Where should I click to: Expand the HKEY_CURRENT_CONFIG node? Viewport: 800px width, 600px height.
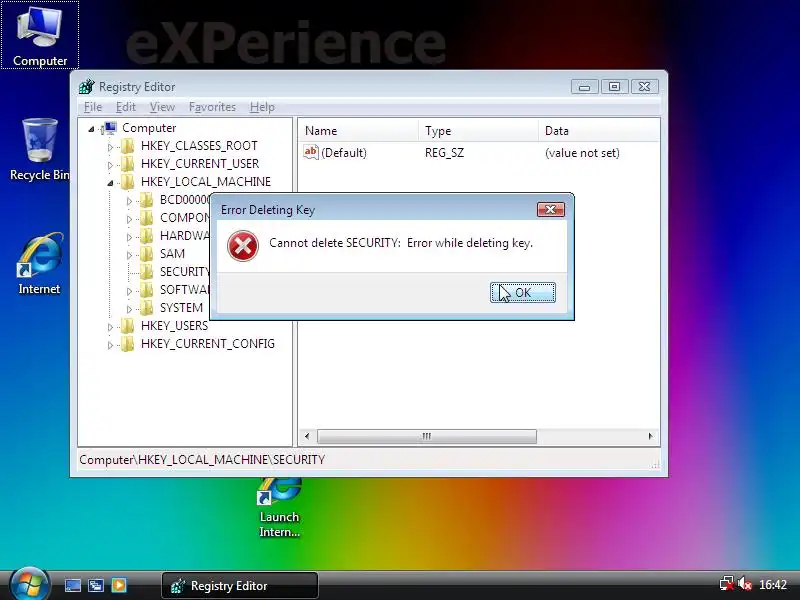coord(110,345)
